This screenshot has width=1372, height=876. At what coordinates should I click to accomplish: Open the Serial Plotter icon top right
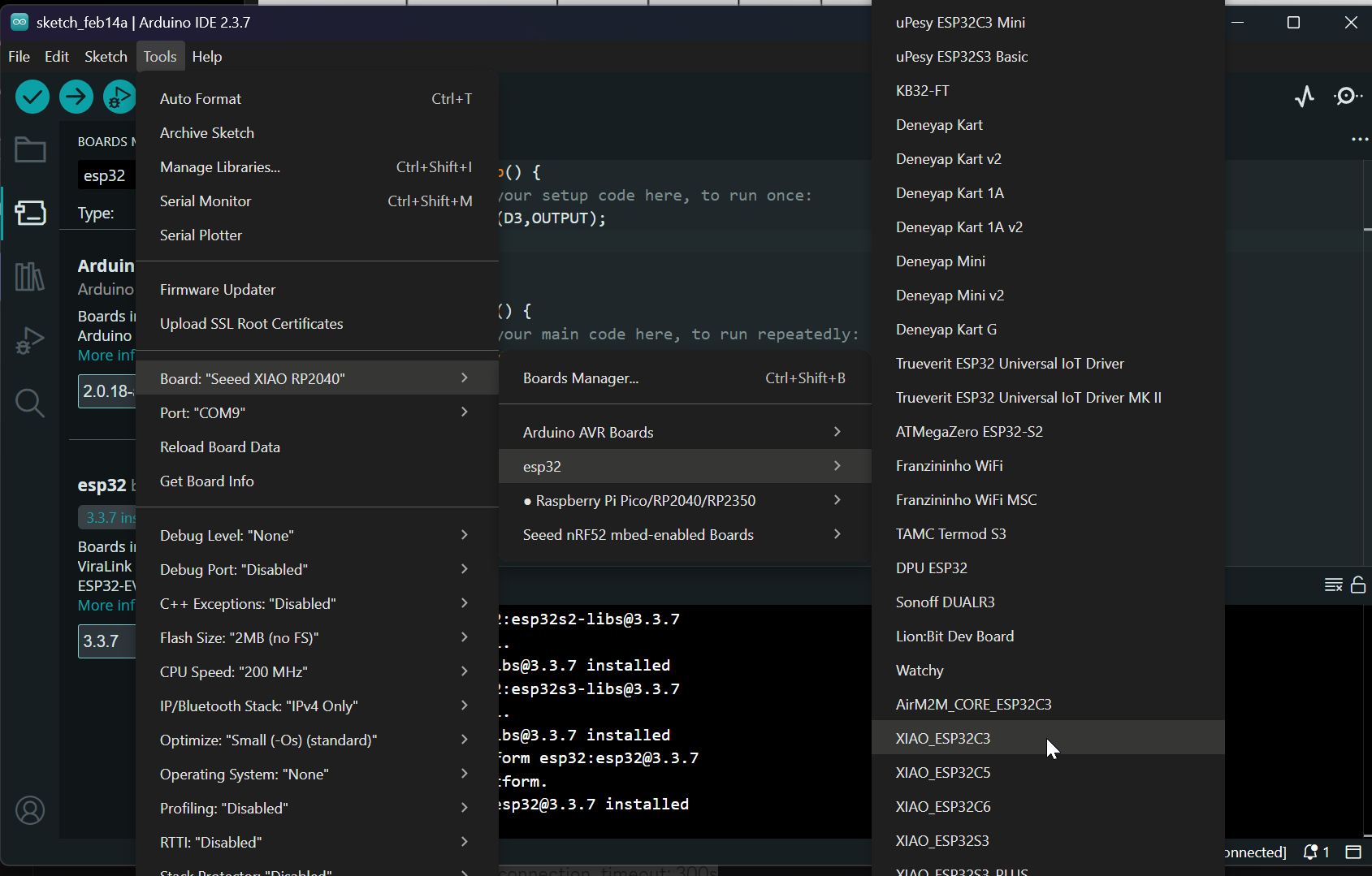1305,96
